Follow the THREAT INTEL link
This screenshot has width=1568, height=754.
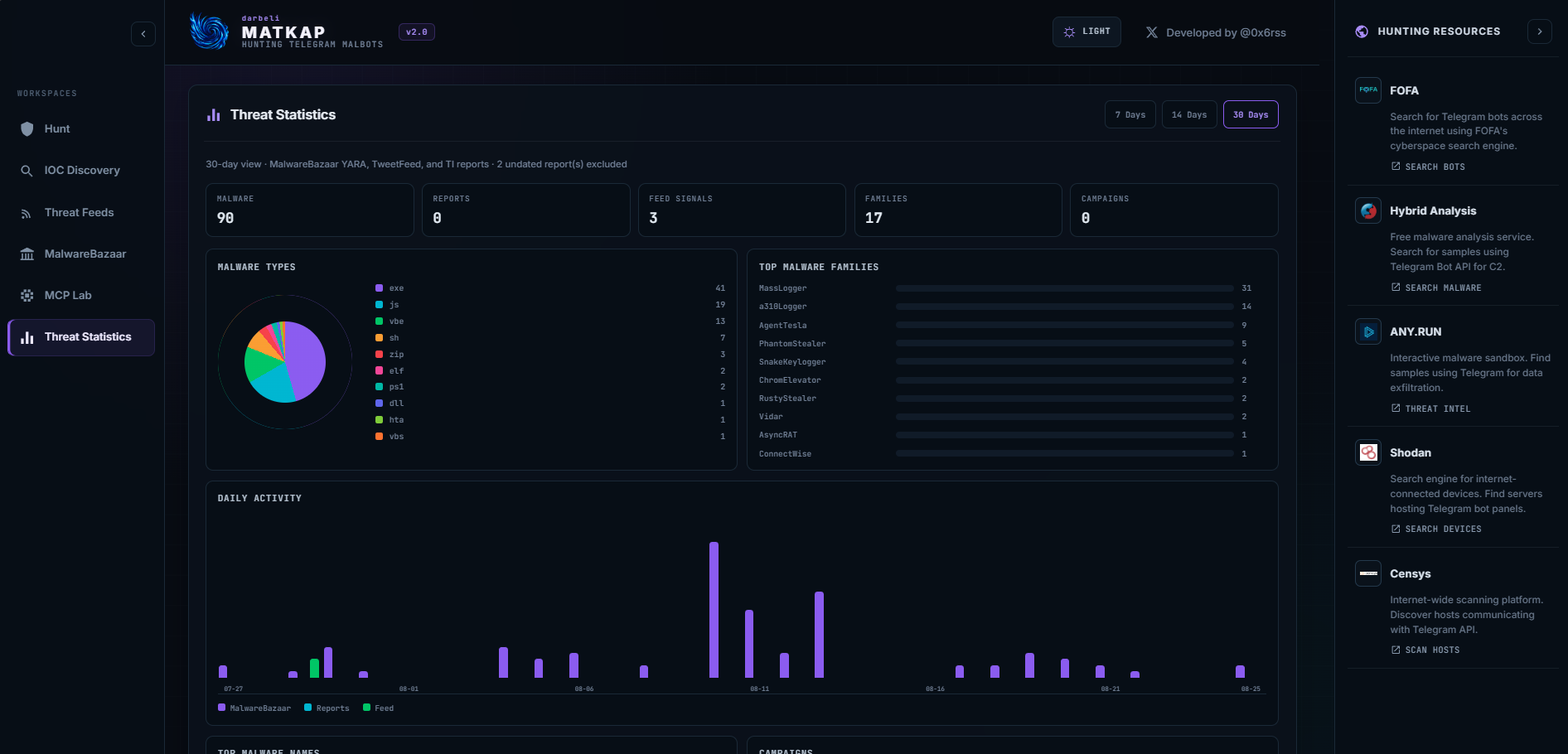click(1431, 408)
